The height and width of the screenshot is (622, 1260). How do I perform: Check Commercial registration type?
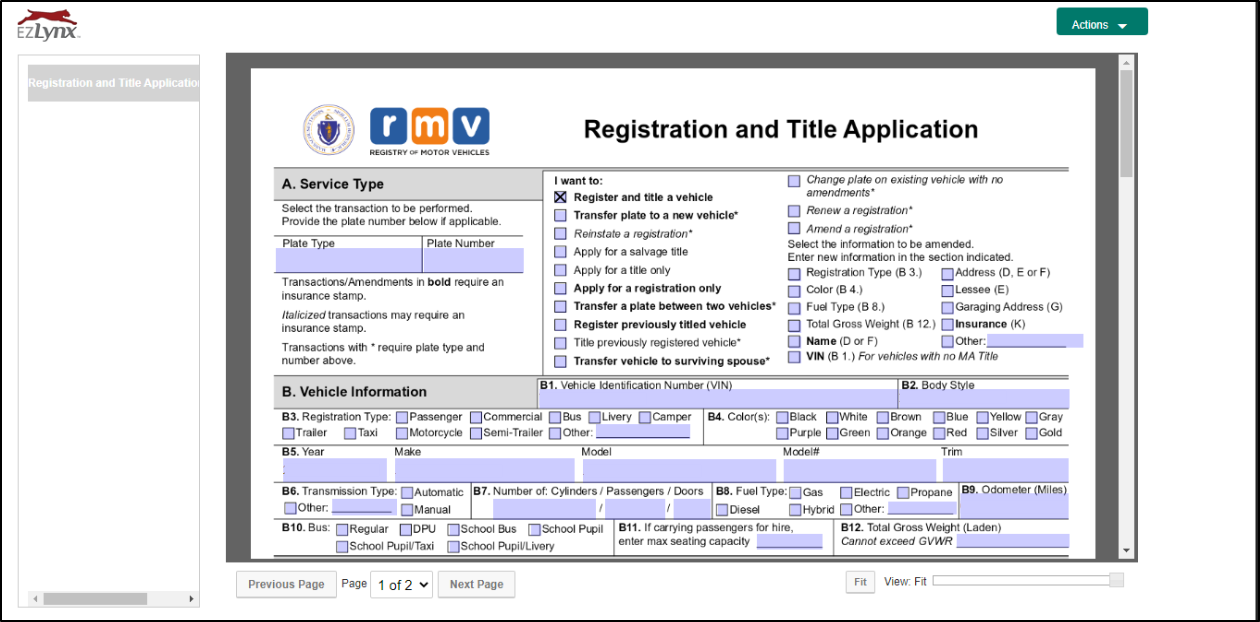(476, 417)
